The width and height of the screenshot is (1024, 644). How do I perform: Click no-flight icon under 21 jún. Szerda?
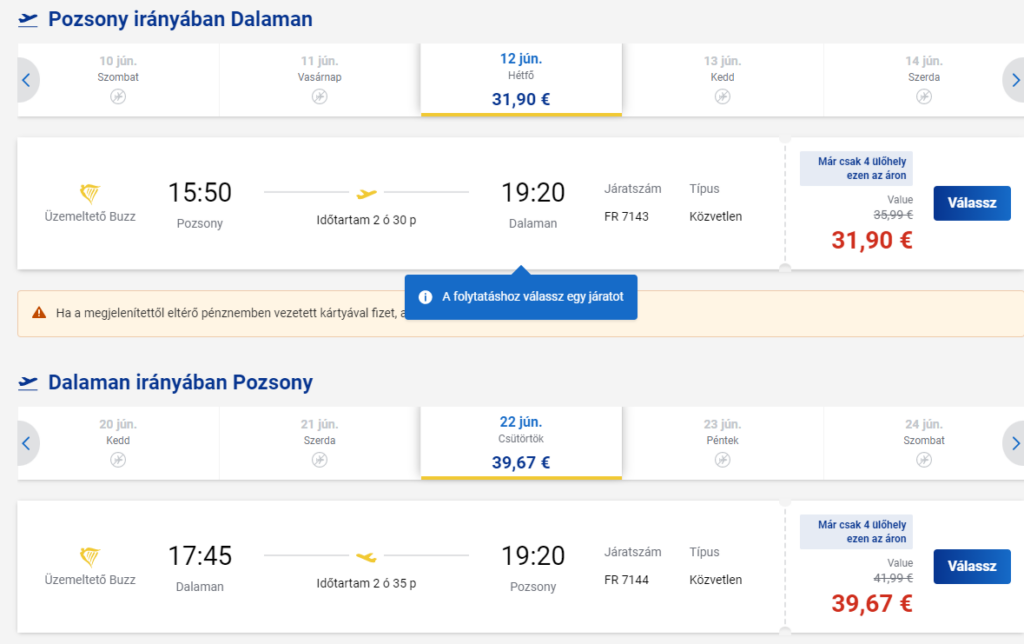coord(319,460)
